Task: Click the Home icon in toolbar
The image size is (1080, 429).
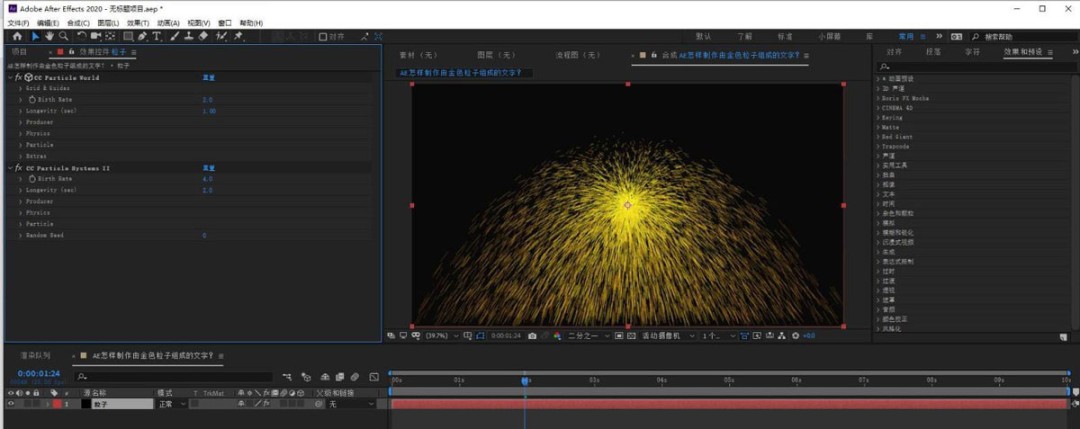Action: pos(17,36)
